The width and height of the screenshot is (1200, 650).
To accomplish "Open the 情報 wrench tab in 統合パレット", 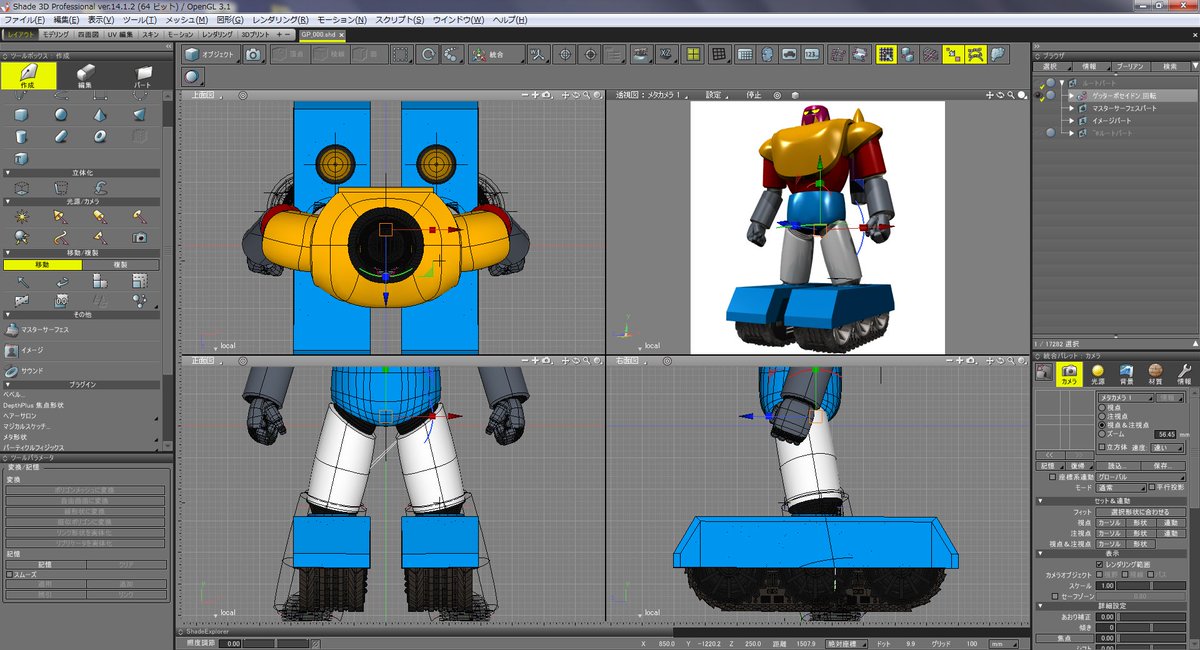I will click(1184, 374).
